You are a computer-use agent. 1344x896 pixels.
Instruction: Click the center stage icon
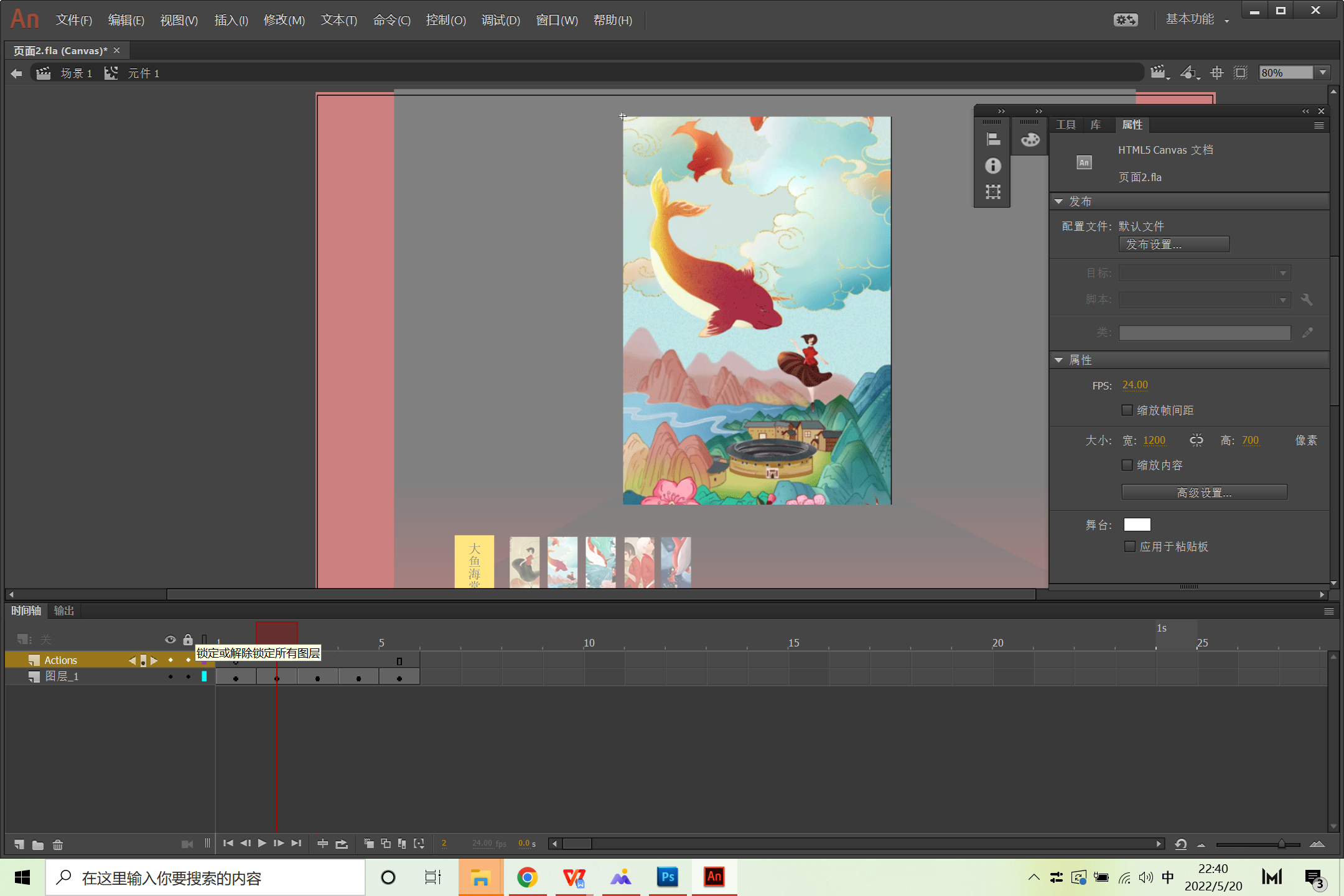click(1216, 73)
